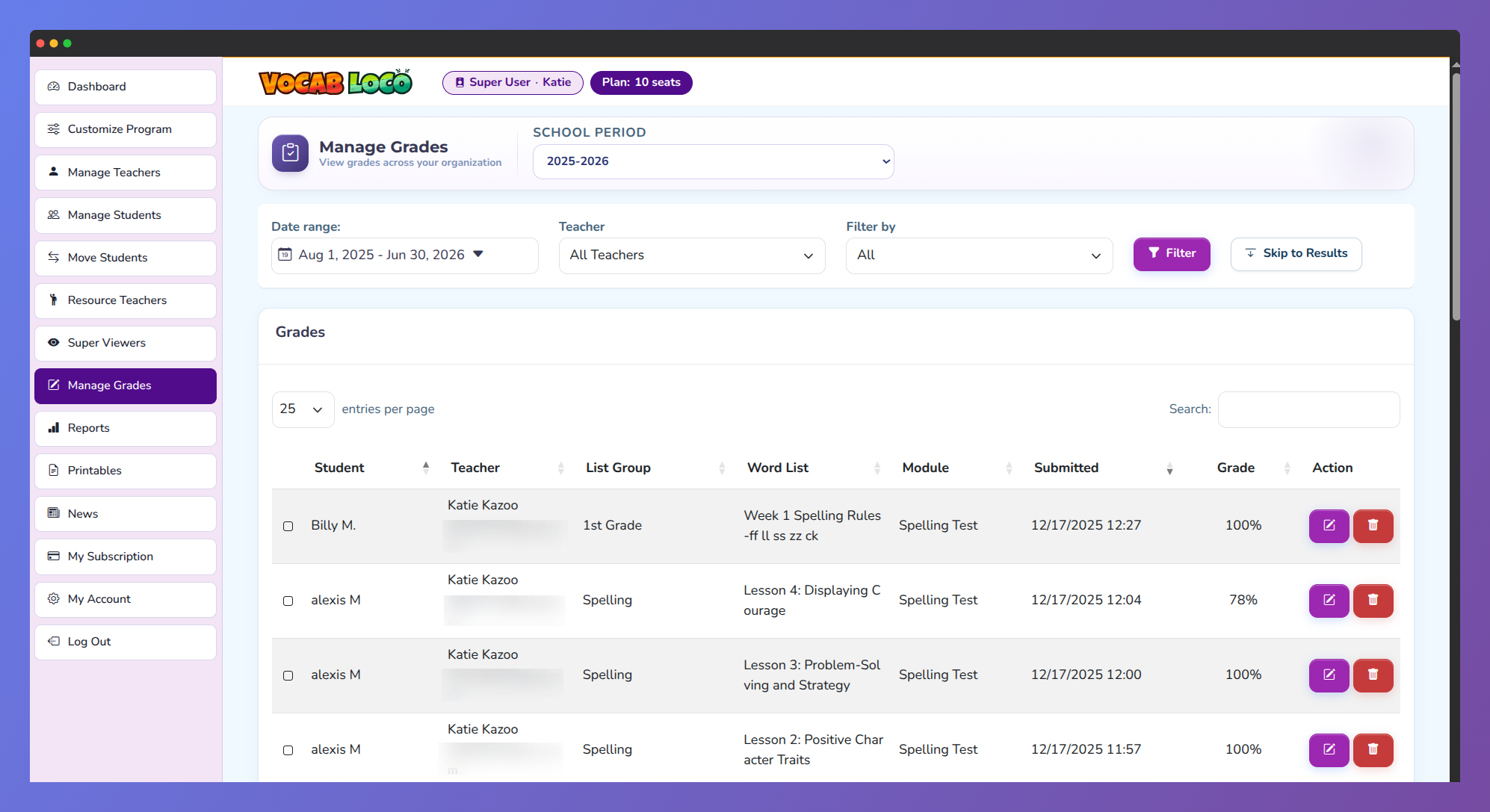Click into the grades Search field
The image size is (1490, 812).
[x=1308, y=409]
